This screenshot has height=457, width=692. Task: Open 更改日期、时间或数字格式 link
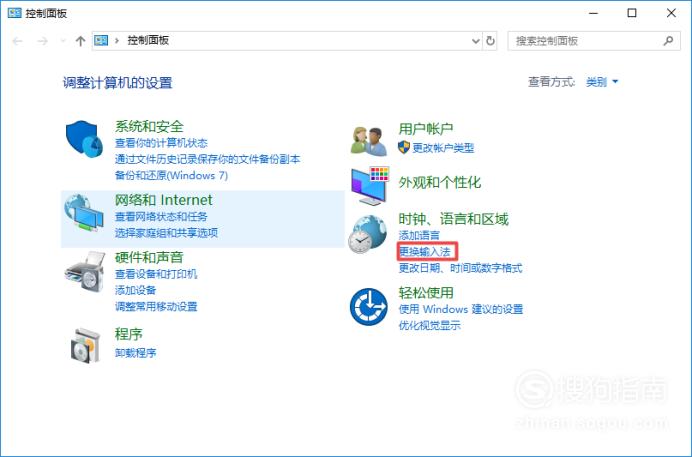[460, 268]
